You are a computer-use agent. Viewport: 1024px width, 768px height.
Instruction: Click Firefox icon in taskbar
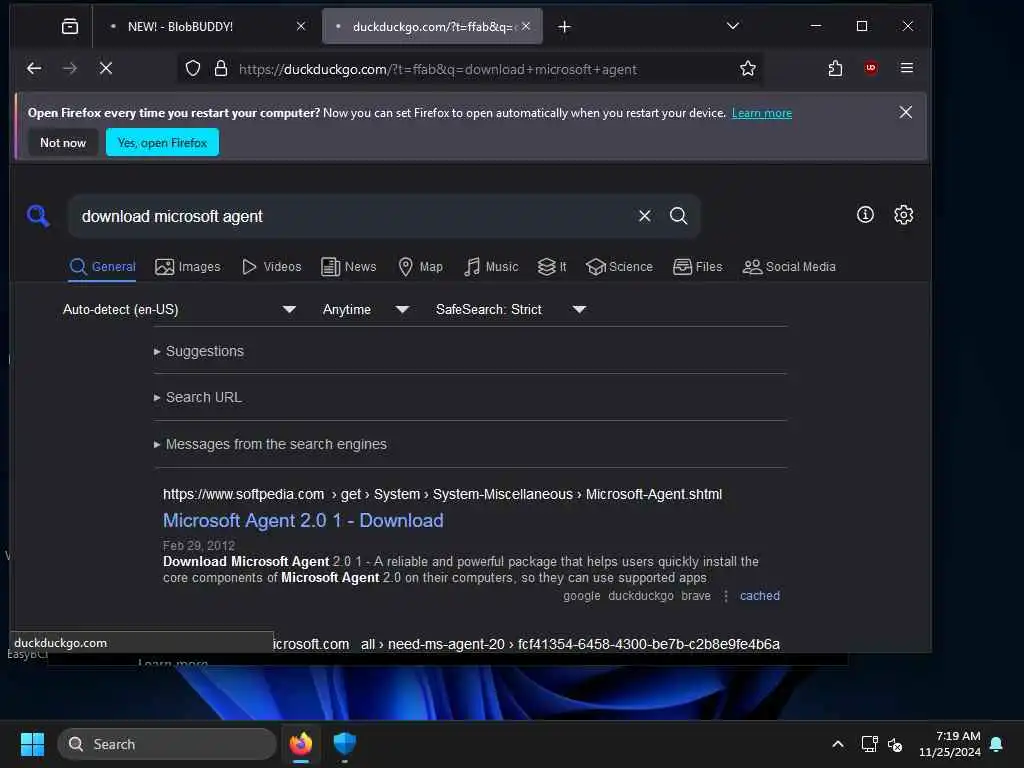point(301,744)
